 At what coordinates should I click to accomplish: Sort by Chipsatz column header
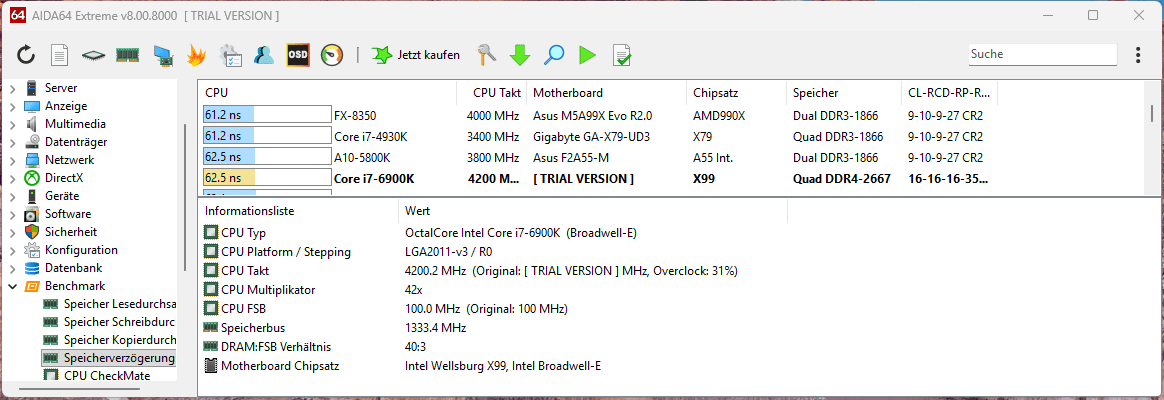pyautogui.click(x=736, y=93)
